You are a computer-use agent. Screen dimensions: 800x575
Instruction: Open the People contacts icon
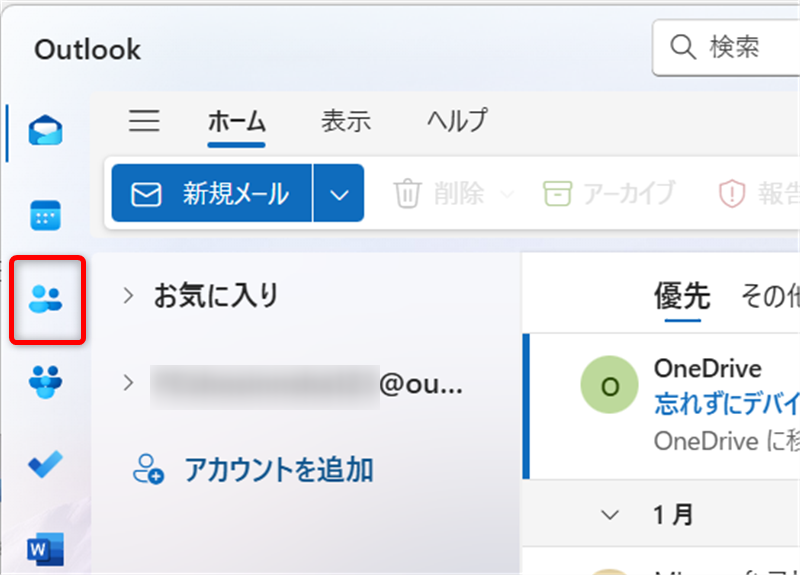pyautogui.click(x=46, y=298)
